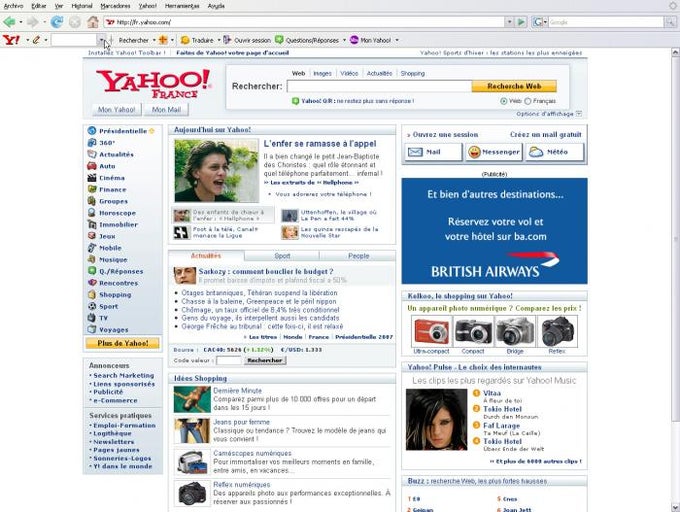This screenshot has width=680, height=512.
Task: Click the British Airways advertisement banner
Action: point(494,231)
